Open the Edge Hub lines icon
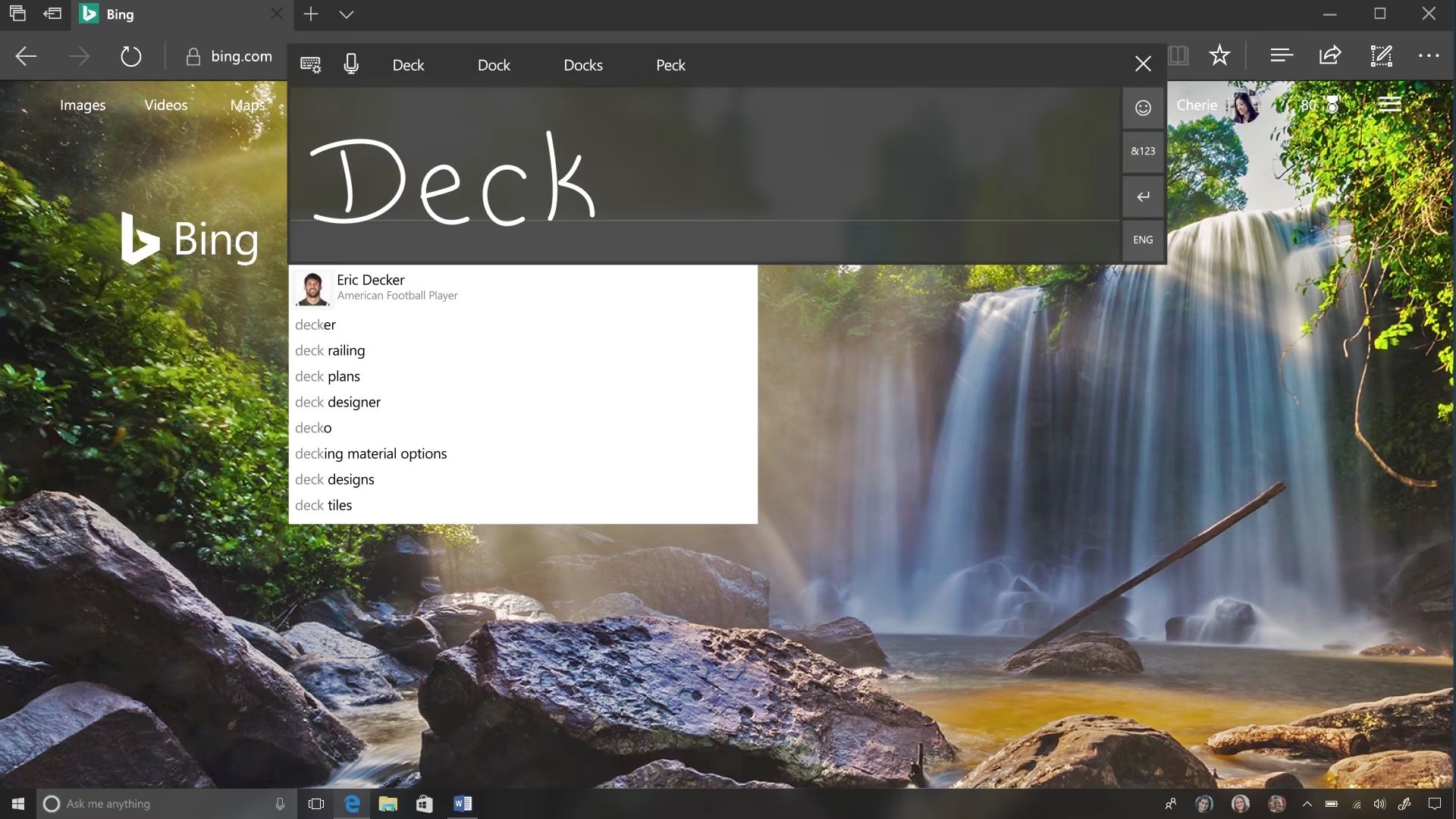This screenshot has height=819, width=1456. tap(1281, 55)
